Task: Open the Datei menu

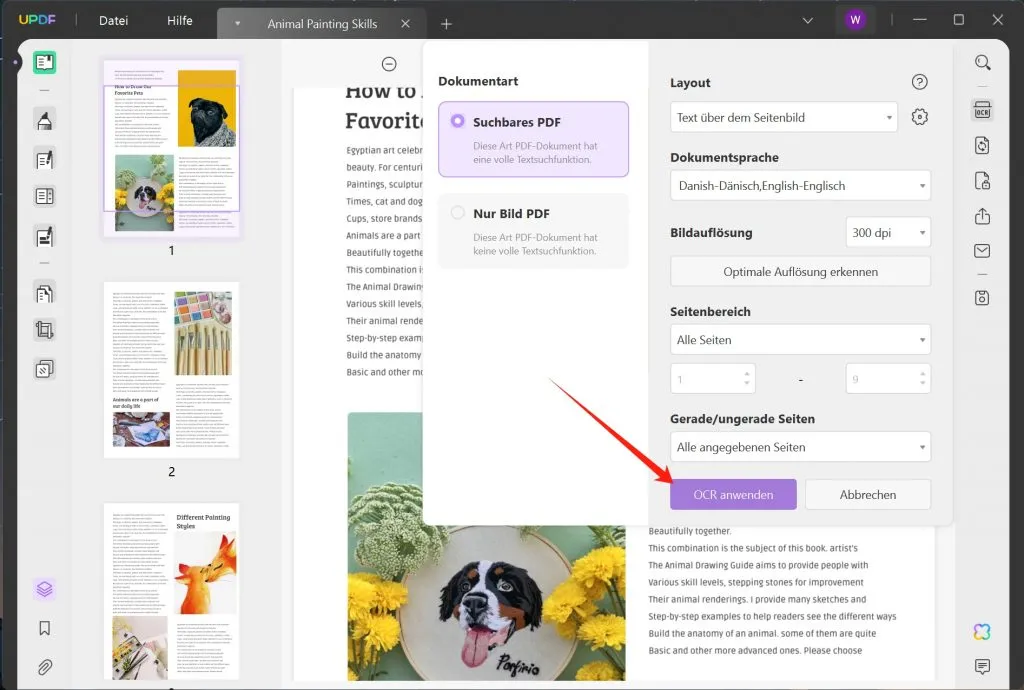Action: [x=114, y=21]
